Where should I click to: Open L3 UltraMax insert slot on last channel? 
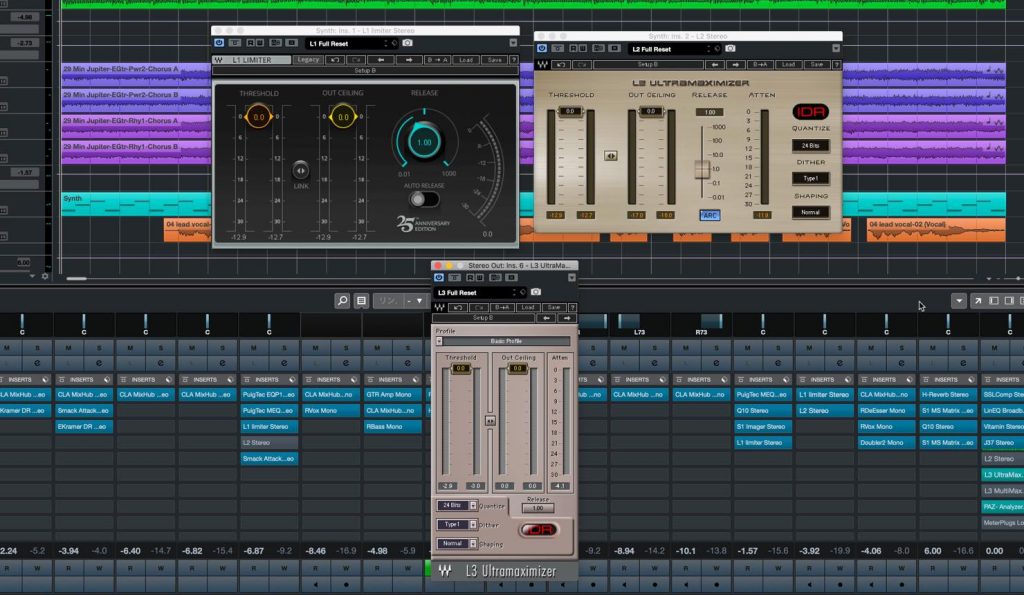tap(1002, 475)
